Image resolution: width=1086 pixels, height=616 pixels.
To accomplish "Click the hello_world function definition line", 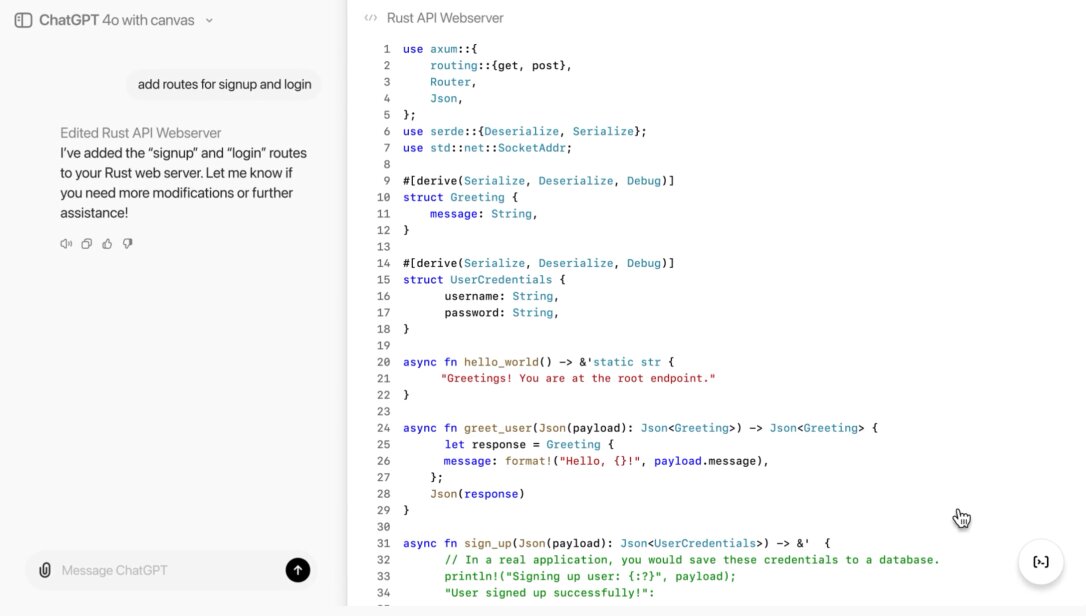I will [538, 362].
